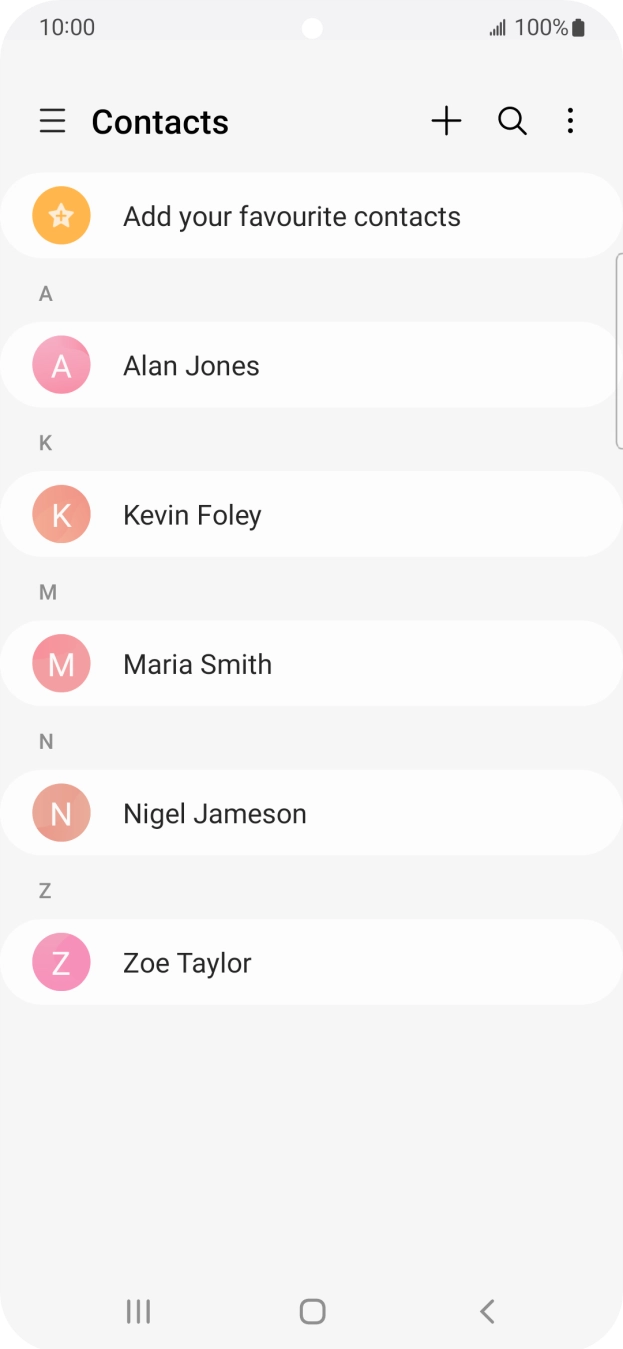Select Nigel Jameson avatar icon
Viewport: 623px width, 1349px height.
point(61,813)
